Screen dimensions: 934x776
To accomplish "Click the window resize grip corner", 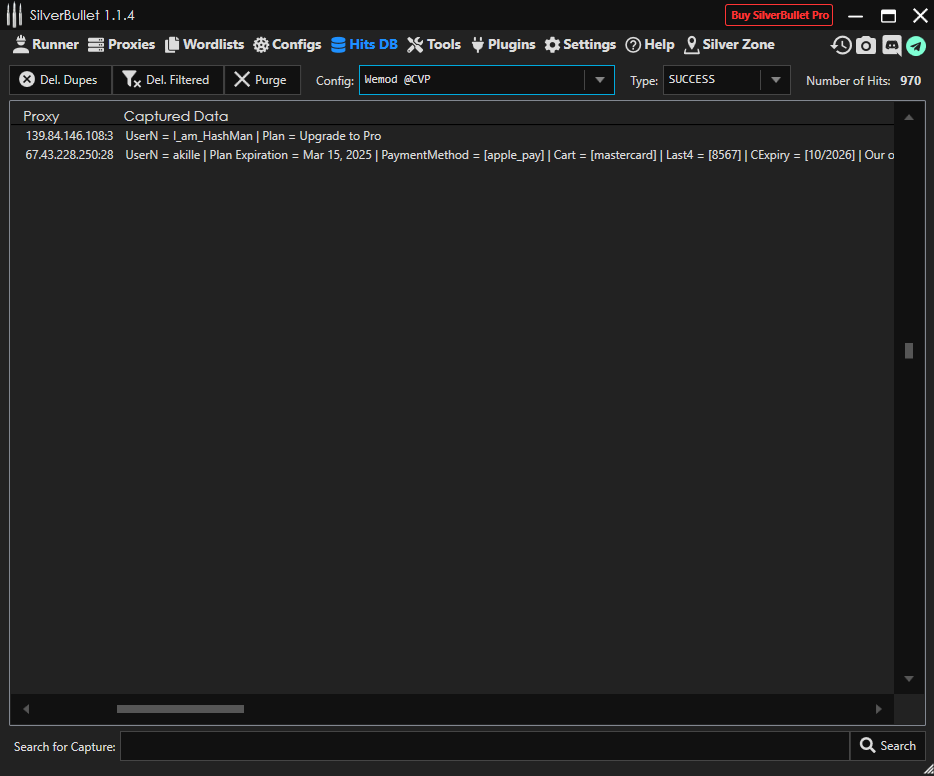I will tap(928, 770).
